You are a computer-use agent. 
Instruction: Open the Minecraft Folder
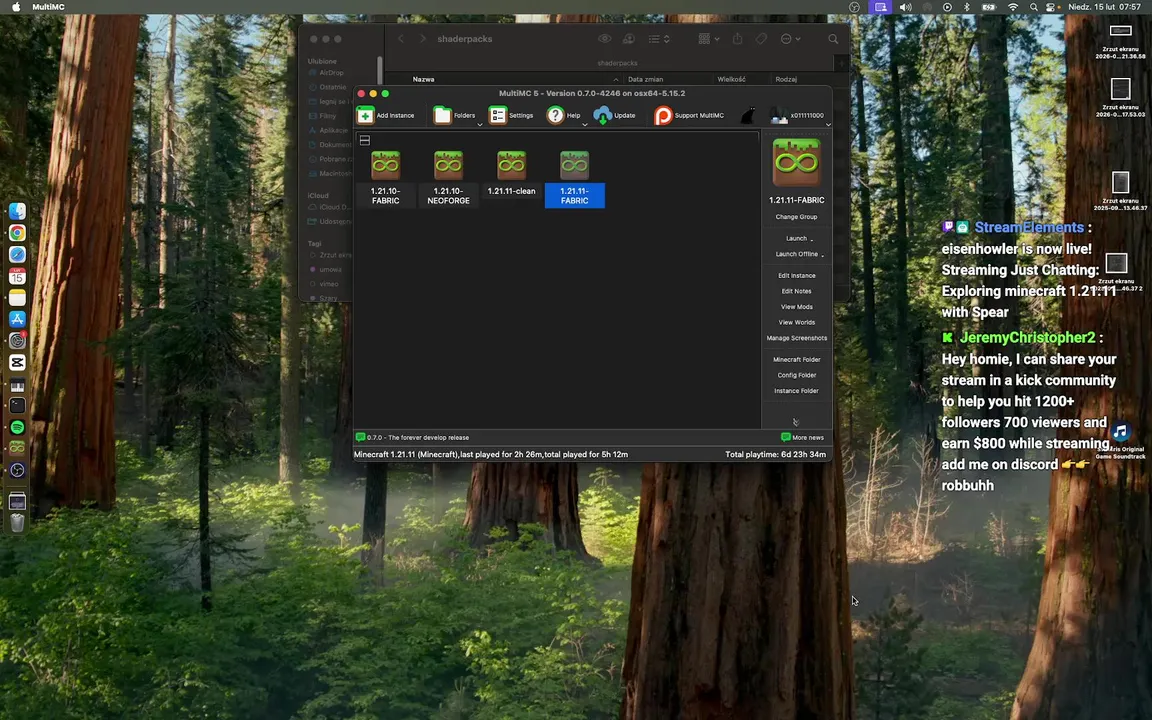(796, 359)
